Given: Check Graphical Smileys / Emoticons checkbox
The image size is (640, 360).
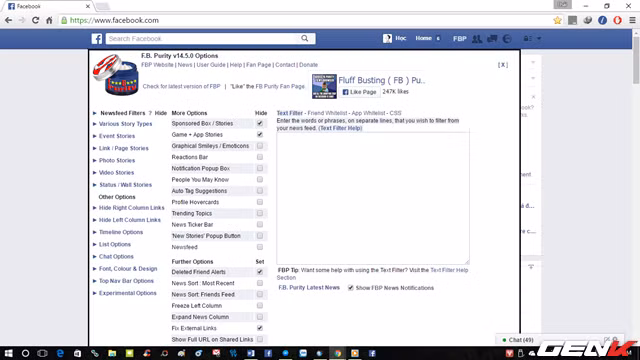Looking at the screenshot, I should tap(260, 146).
